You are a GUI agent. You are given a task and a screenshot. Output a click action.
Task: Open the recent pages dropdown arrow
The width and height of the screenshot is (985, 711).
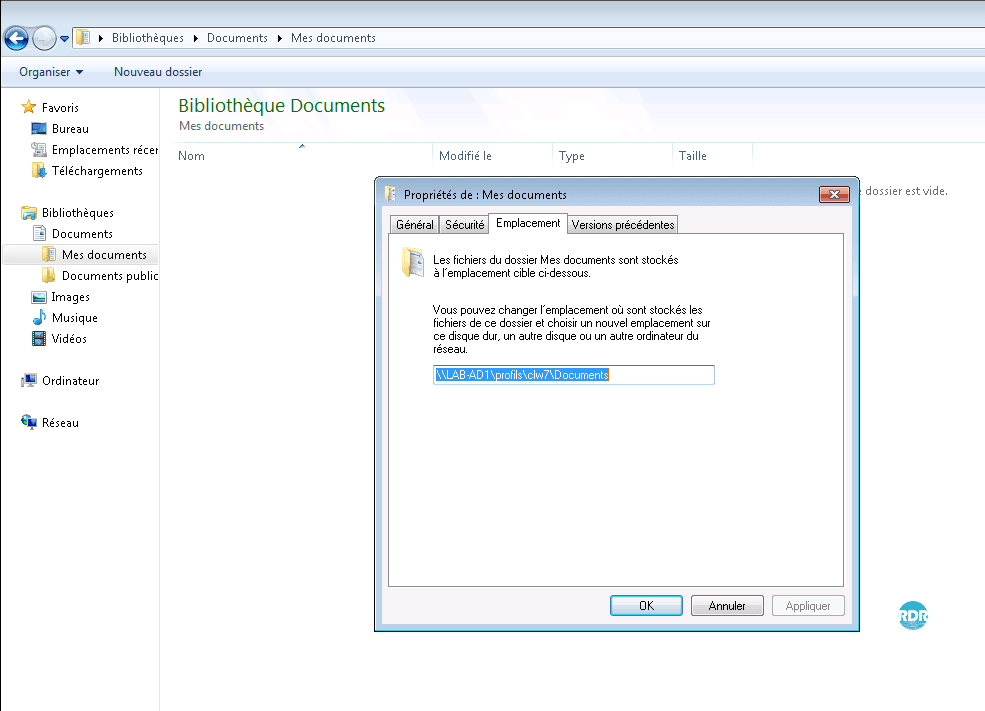pyautogui.click(x=64, y=39)
